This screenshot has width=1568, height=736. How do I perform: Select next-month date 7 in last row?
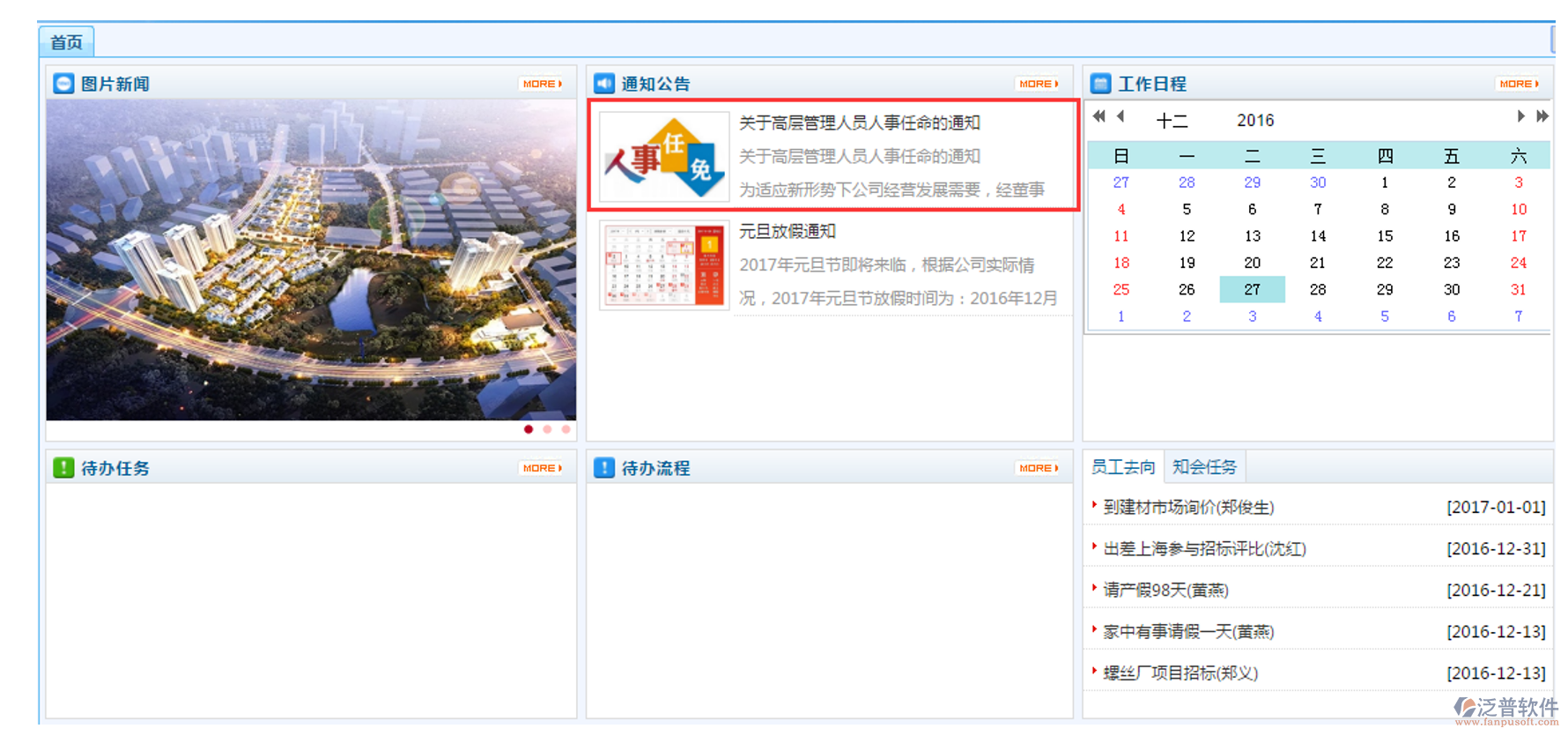[x=1519, y=316]
